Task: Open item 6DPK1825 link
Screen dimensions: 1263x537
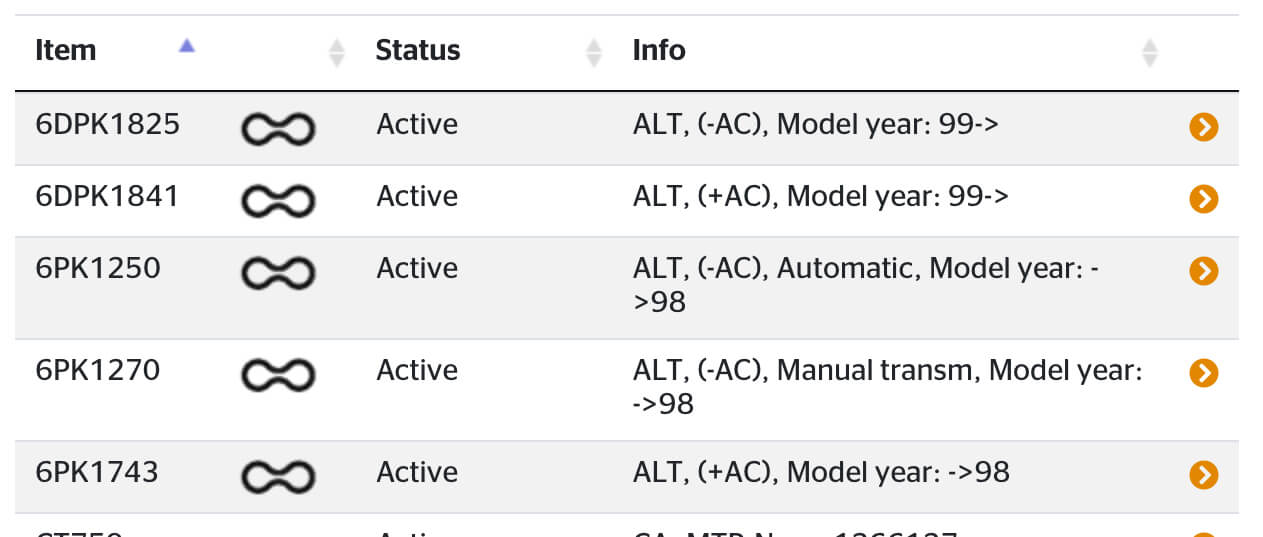Action: (107, 124)
